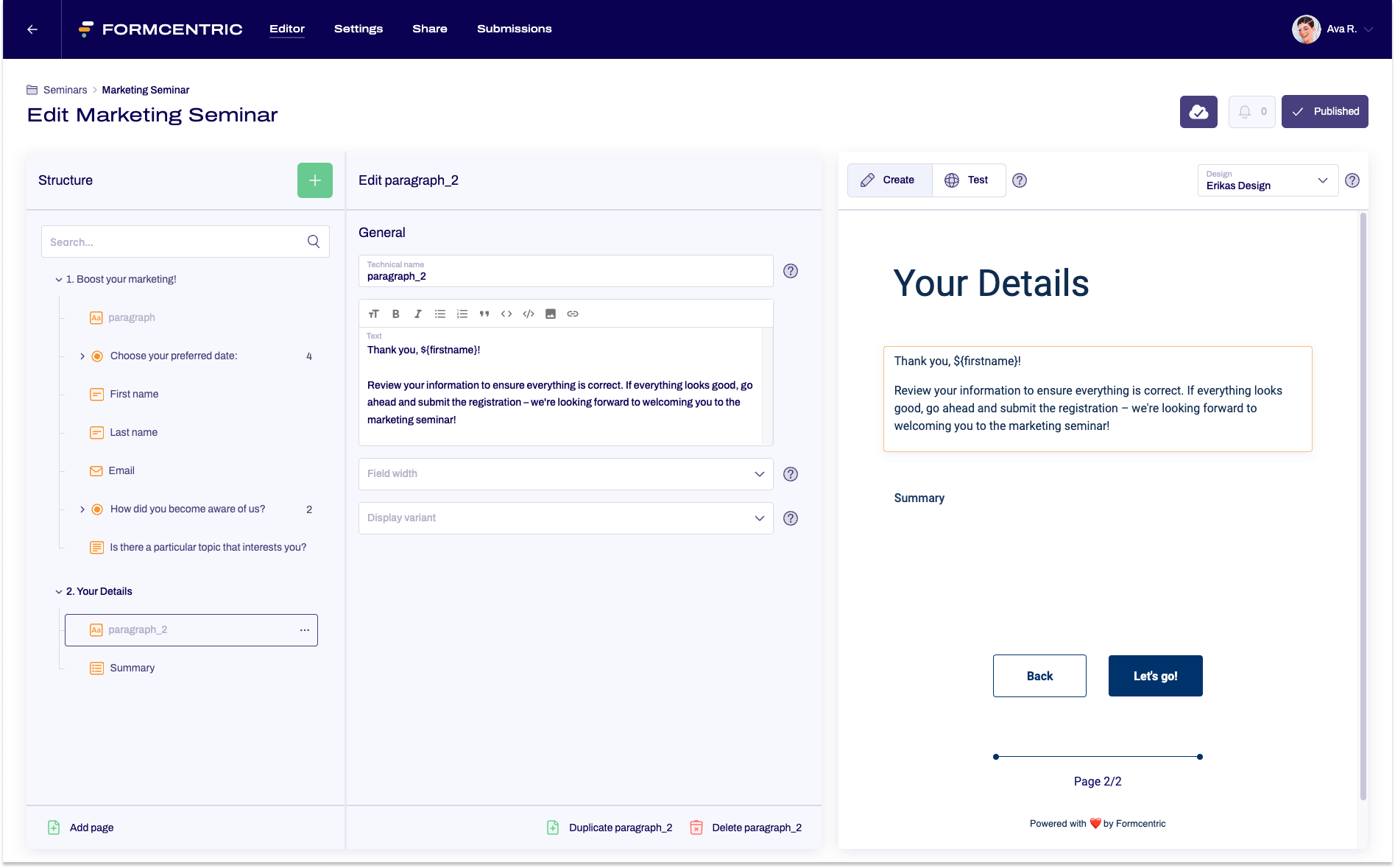
Task: Open the Field width dropdown
Action: [x=565, y=474]
